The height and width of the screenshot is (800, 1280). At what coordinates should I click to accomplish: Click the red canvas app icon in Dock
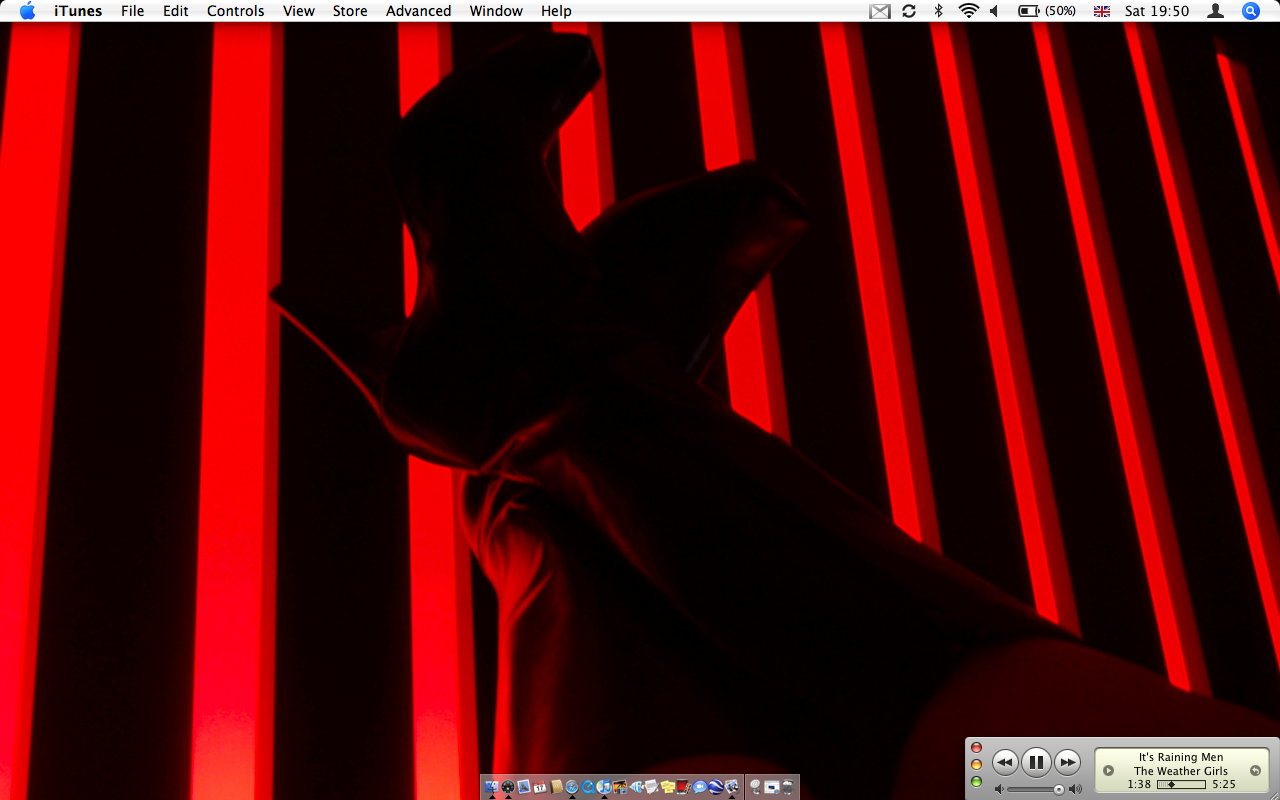[x=684, y=787]
